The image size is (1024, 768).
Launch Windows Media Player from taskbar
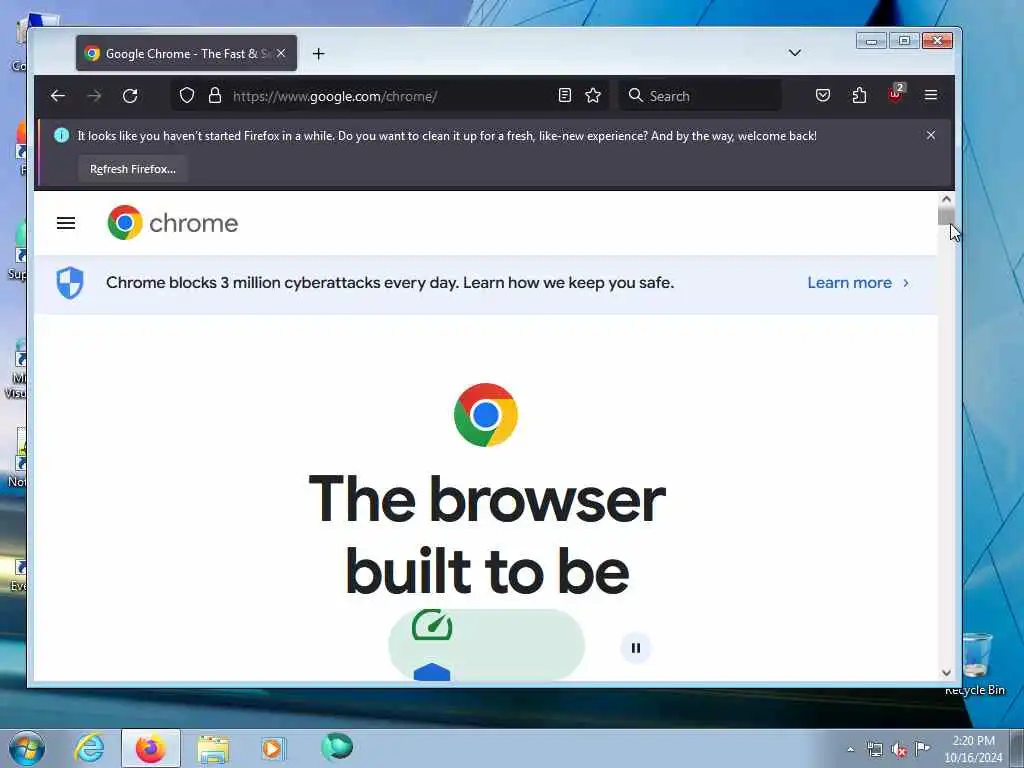pyautogui.click(x=273, y=748)
